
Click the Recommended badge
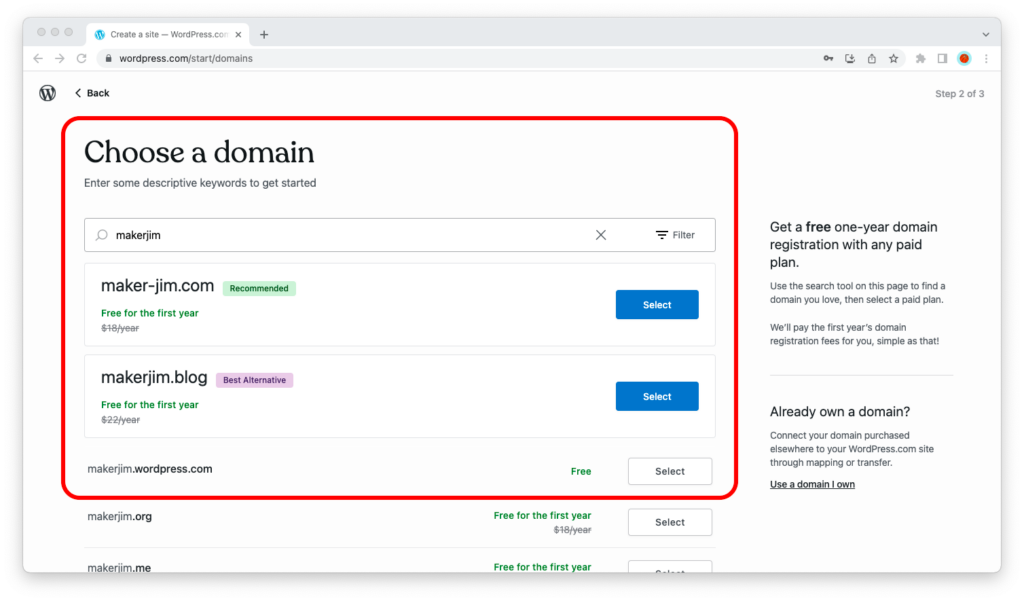[x=259, y=288]
